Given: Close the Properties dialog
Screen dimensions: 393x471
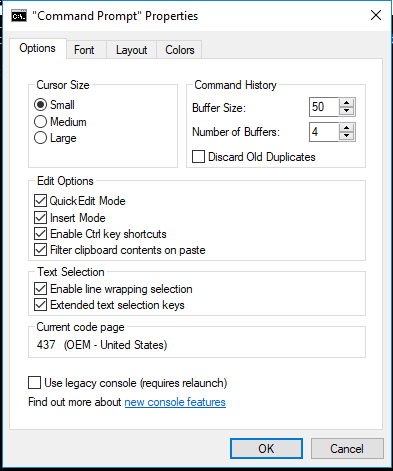Looking at the screenshot, I should click(x=376, y=15).
